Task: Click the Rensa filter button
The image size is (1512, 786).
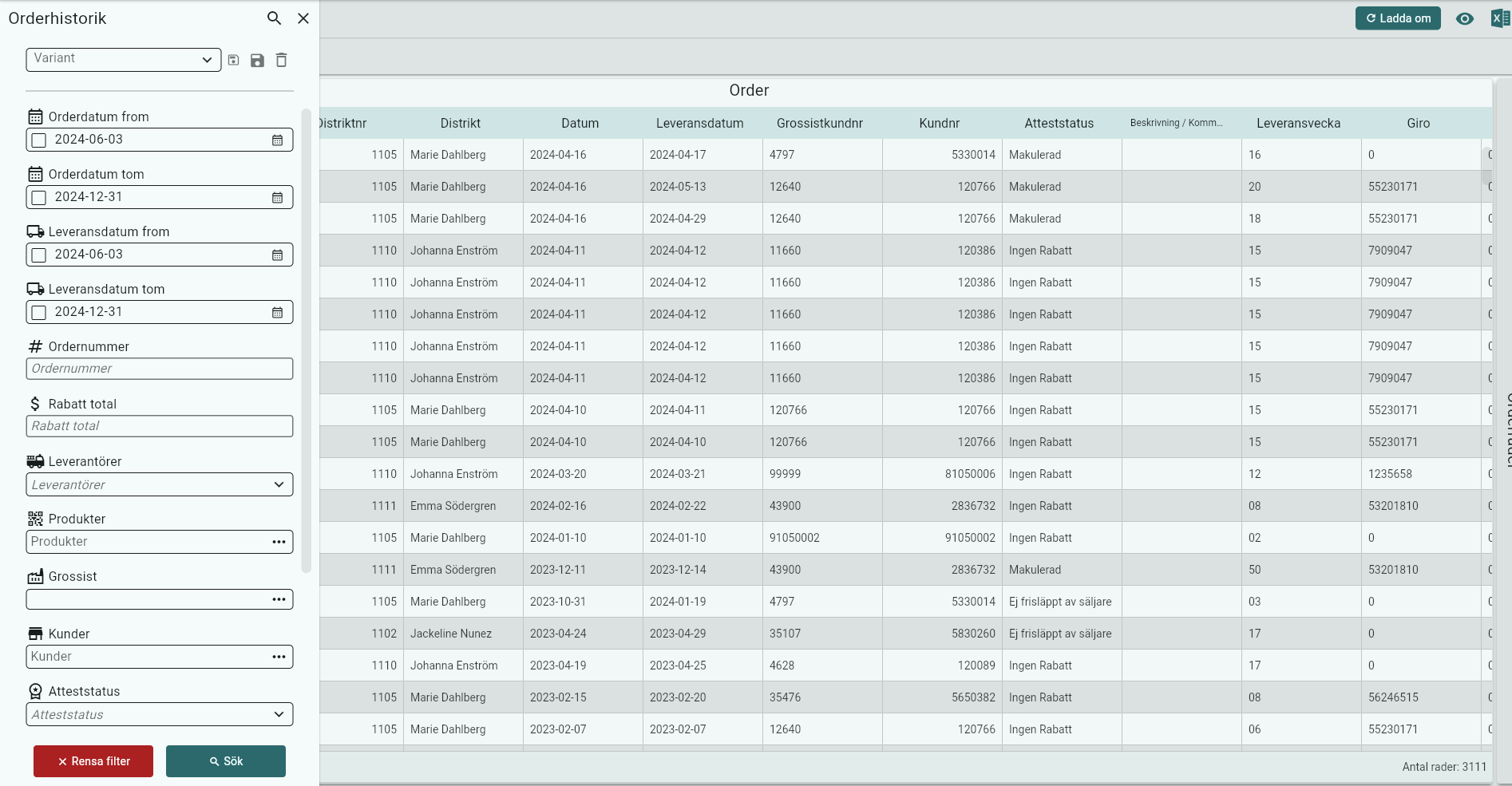Action: click(93, 761)
